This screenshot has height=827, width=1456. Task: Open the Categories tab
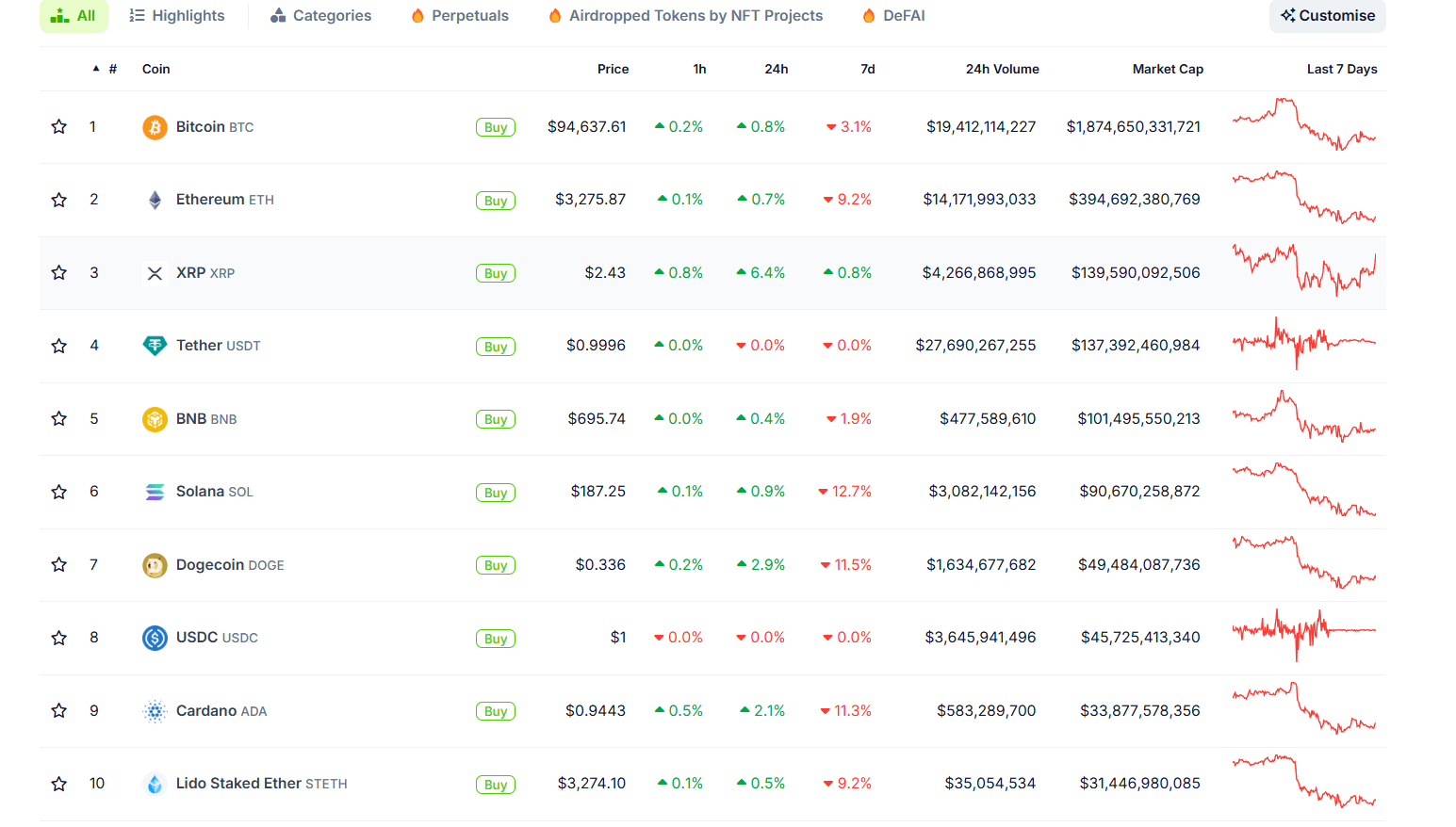pos(319,15)
